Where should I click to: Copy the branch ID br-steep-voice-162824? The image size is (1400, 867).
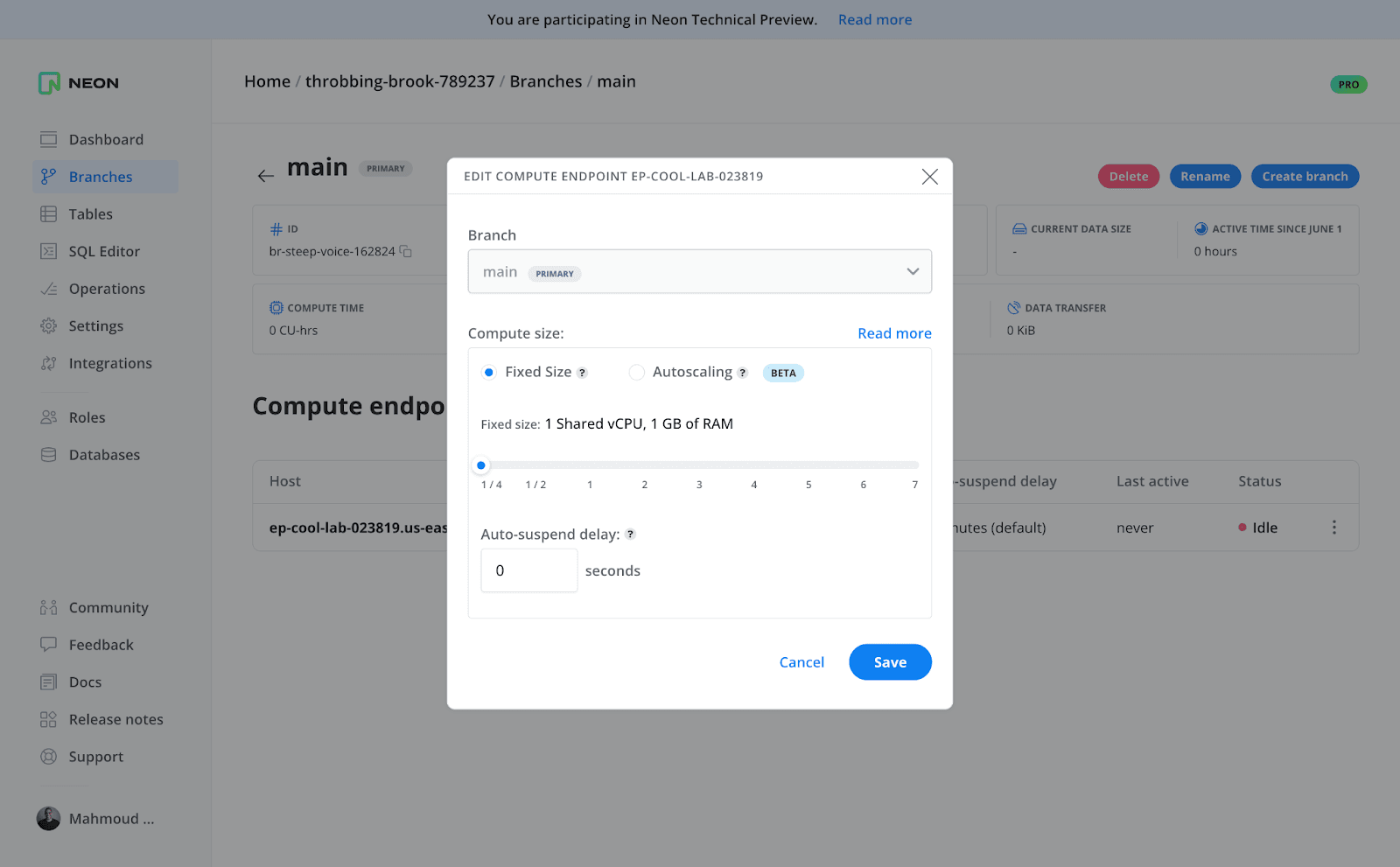tap(406, 251)
